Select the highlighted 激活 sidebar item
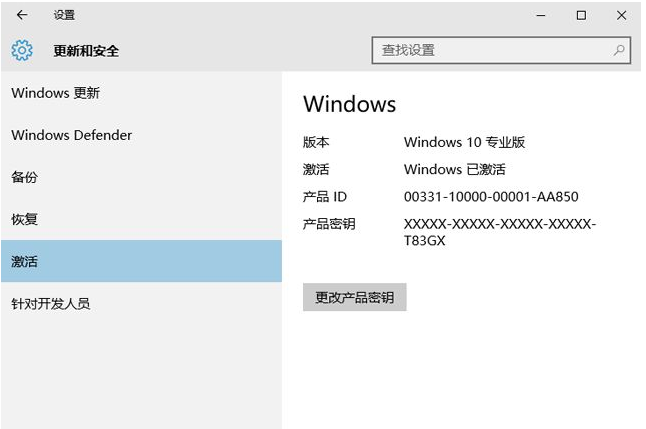 (x=25, y=261)
